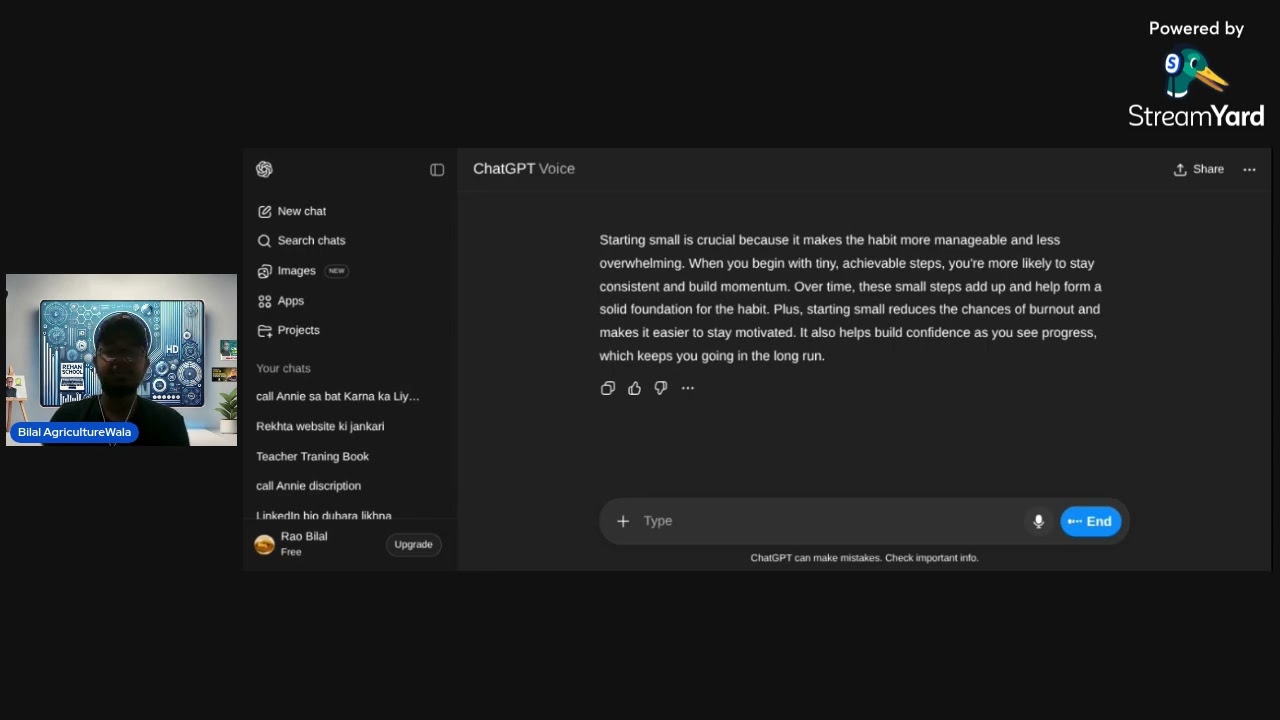This screenshot has width=1280, height=720.
Task: Click the 'Powered by' text
Action: [1196, 29]
